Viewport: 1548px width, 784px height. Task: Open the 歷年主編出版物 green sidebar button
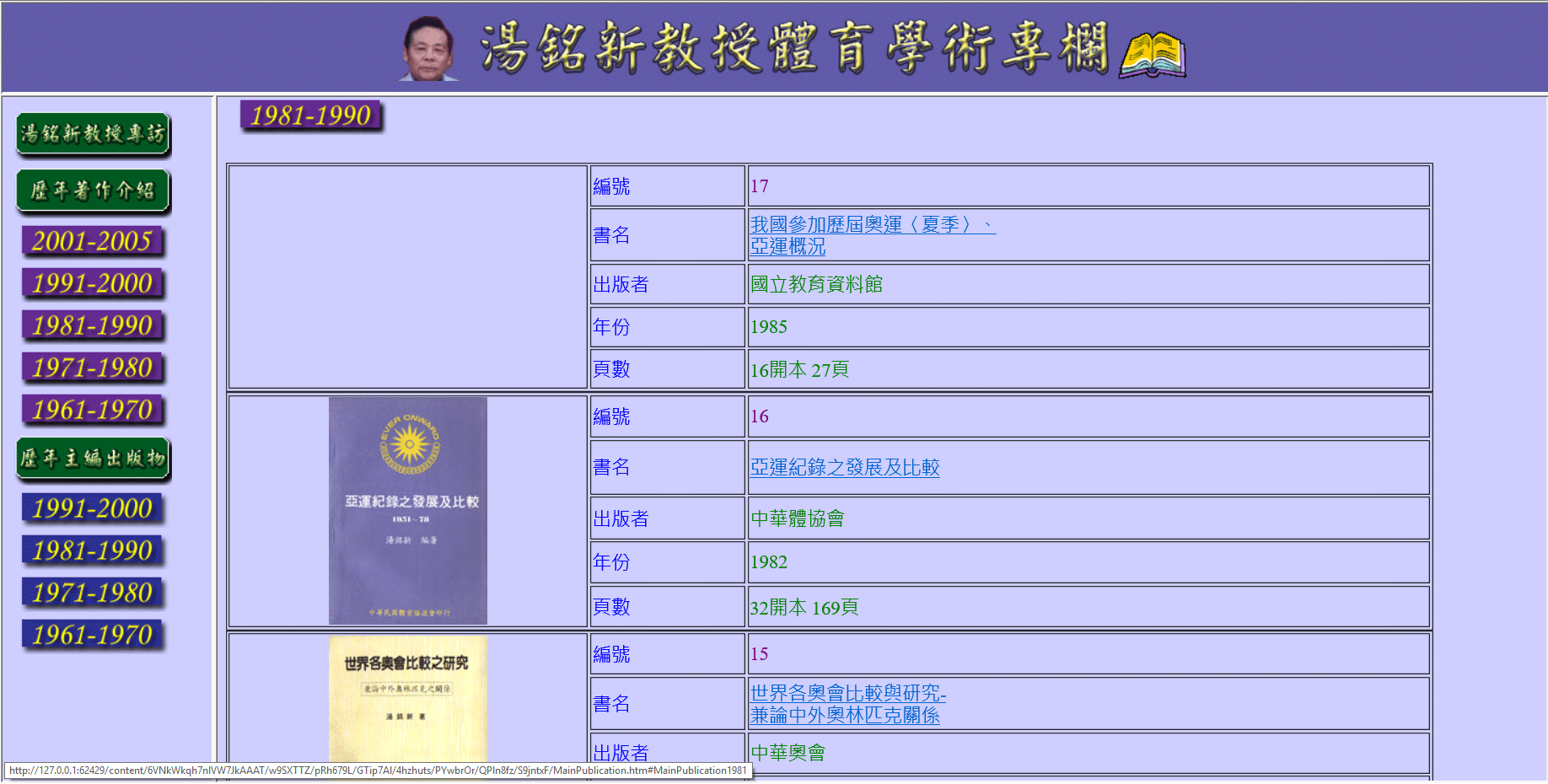93,459
